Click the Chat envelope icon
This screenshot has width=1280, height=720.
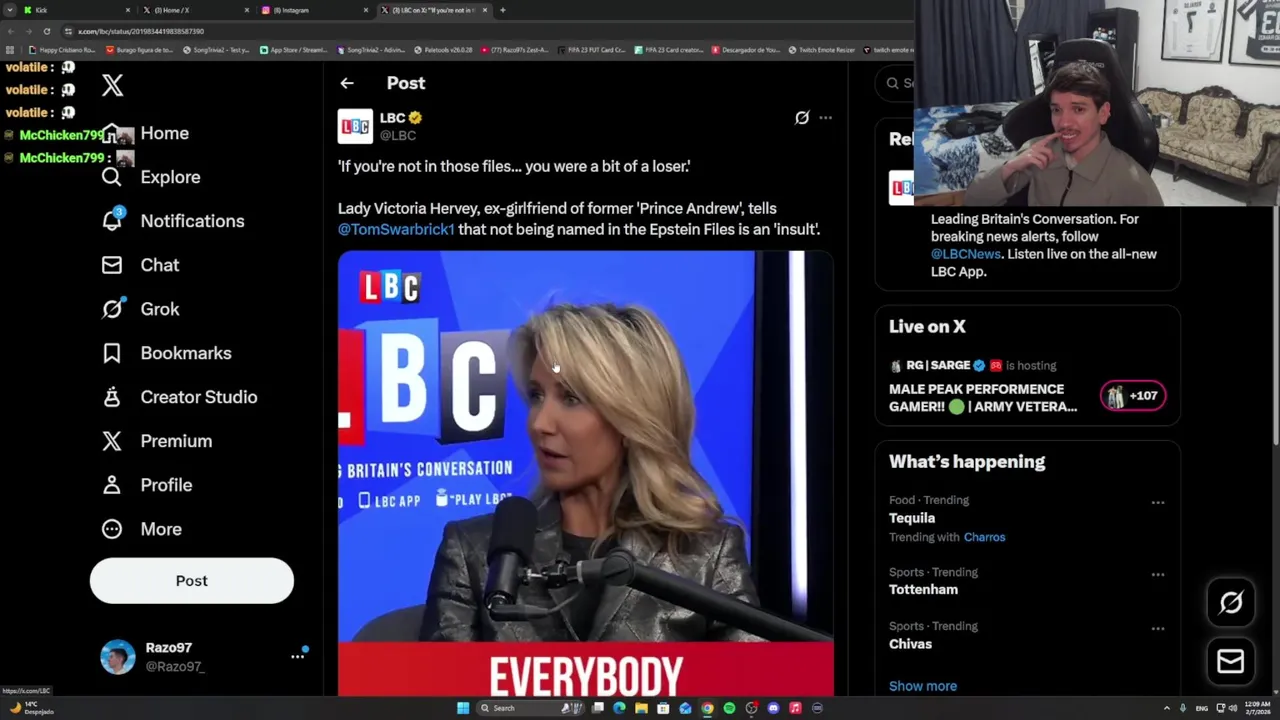(x=112, y=265)
